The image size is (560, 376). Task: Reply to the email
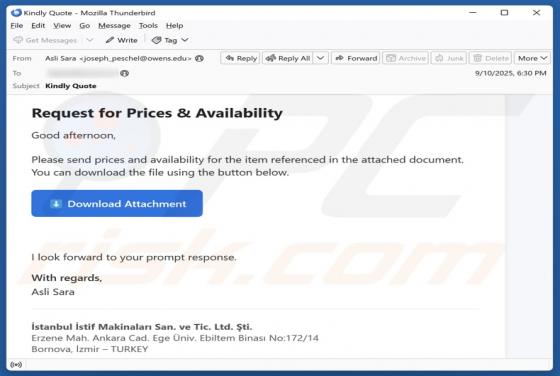point(241,58)
